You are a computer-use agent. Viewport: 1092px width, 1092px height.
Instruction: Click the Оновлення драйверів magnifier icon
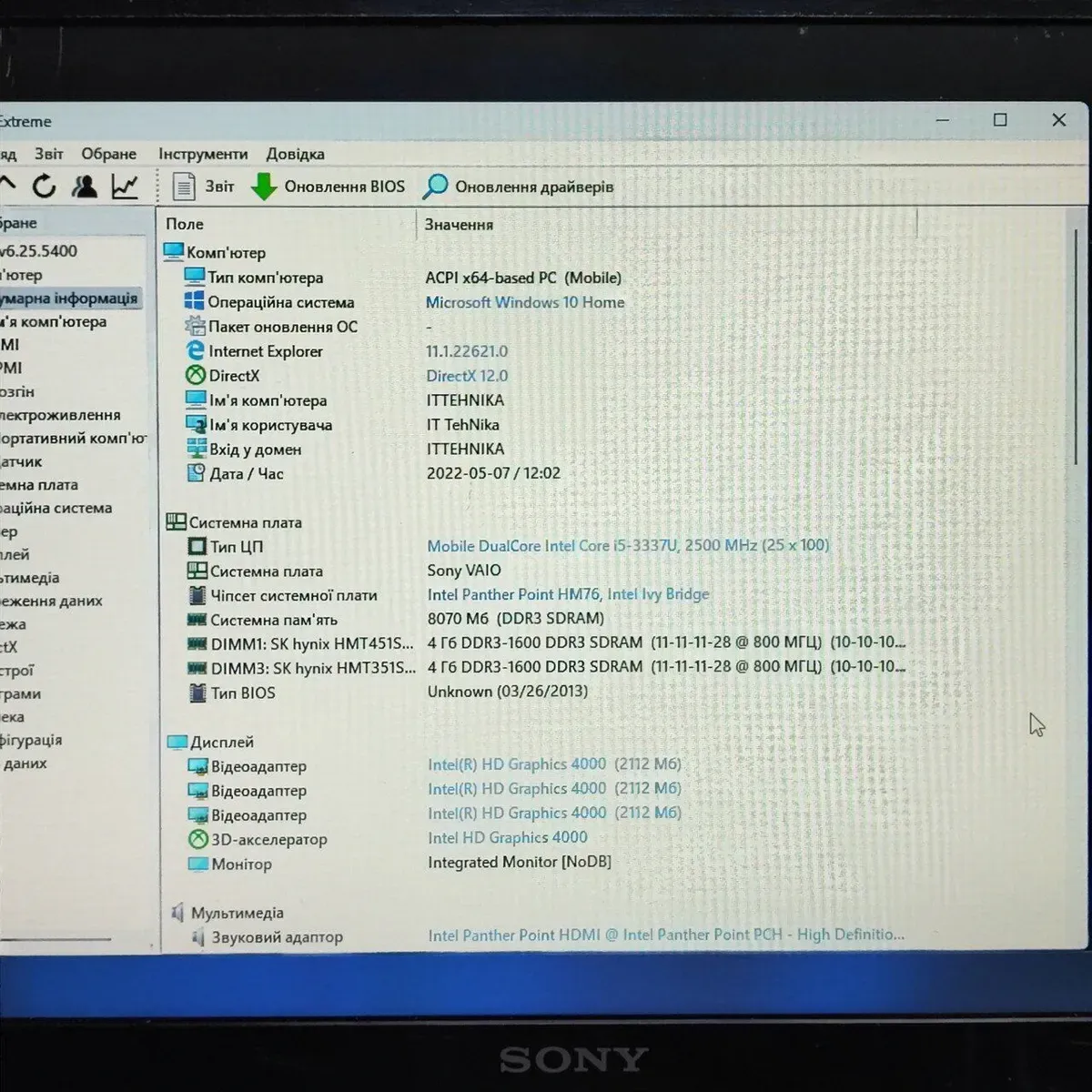pos(436,187)
